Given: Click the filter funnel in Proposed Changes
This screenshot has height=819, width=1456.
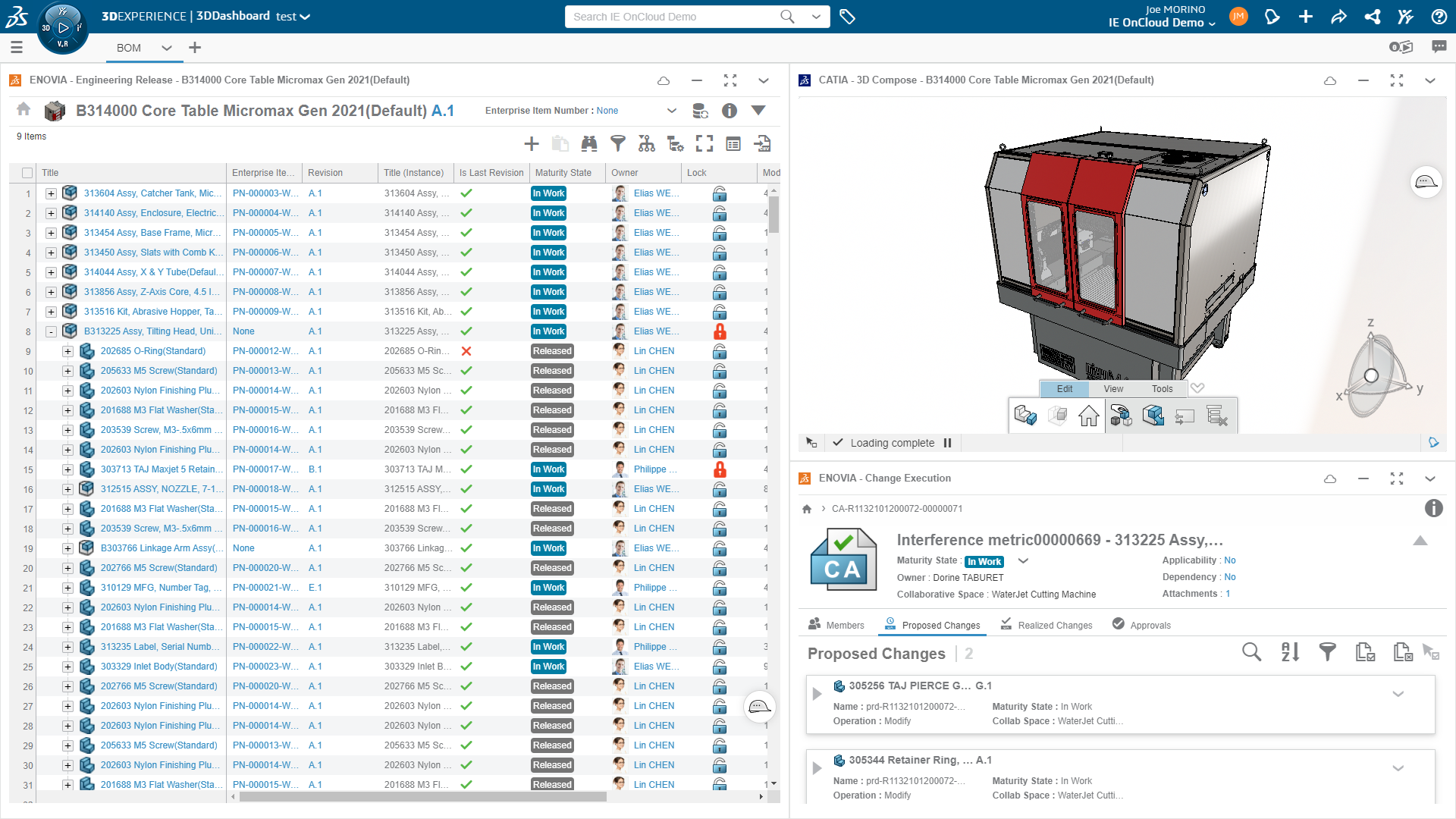Looking at the screenshot, I should click(x=1328, y=652).
